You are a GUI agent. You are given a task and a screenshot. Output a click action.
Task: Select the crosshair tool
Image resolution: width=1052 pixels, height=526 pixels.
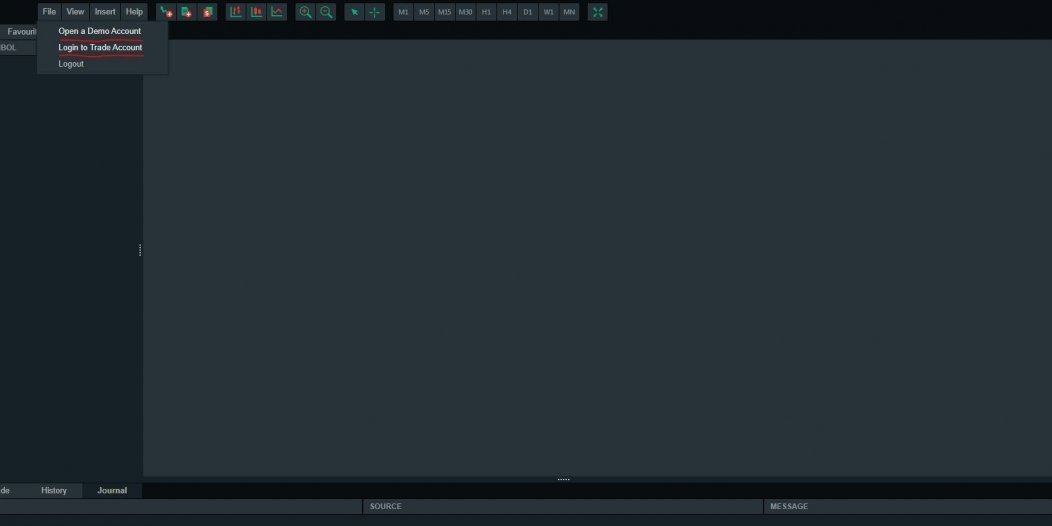(x=374, y=12)
